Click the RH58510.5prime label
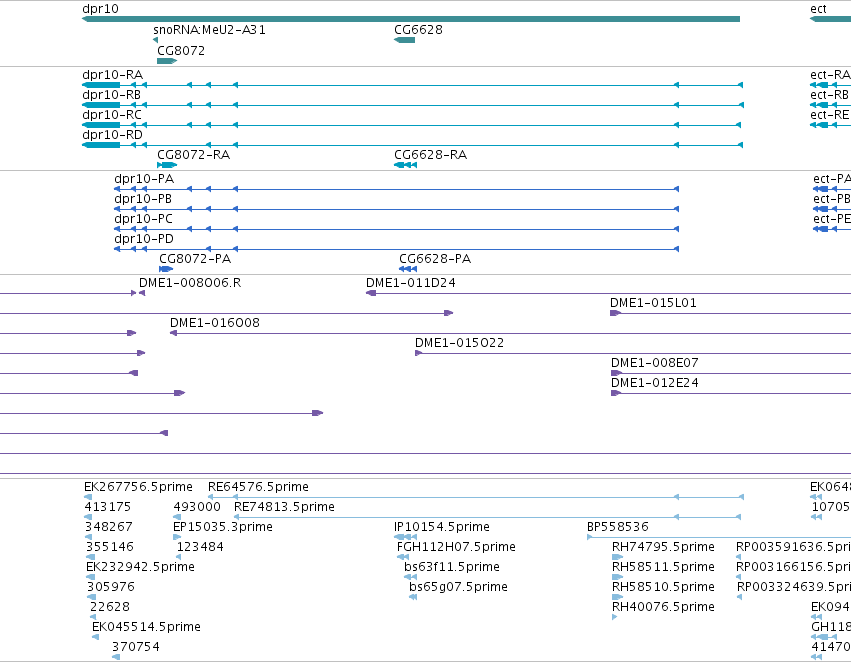This screenshot has height=662, width=851. pyautogui.click(x=664, y=587)
